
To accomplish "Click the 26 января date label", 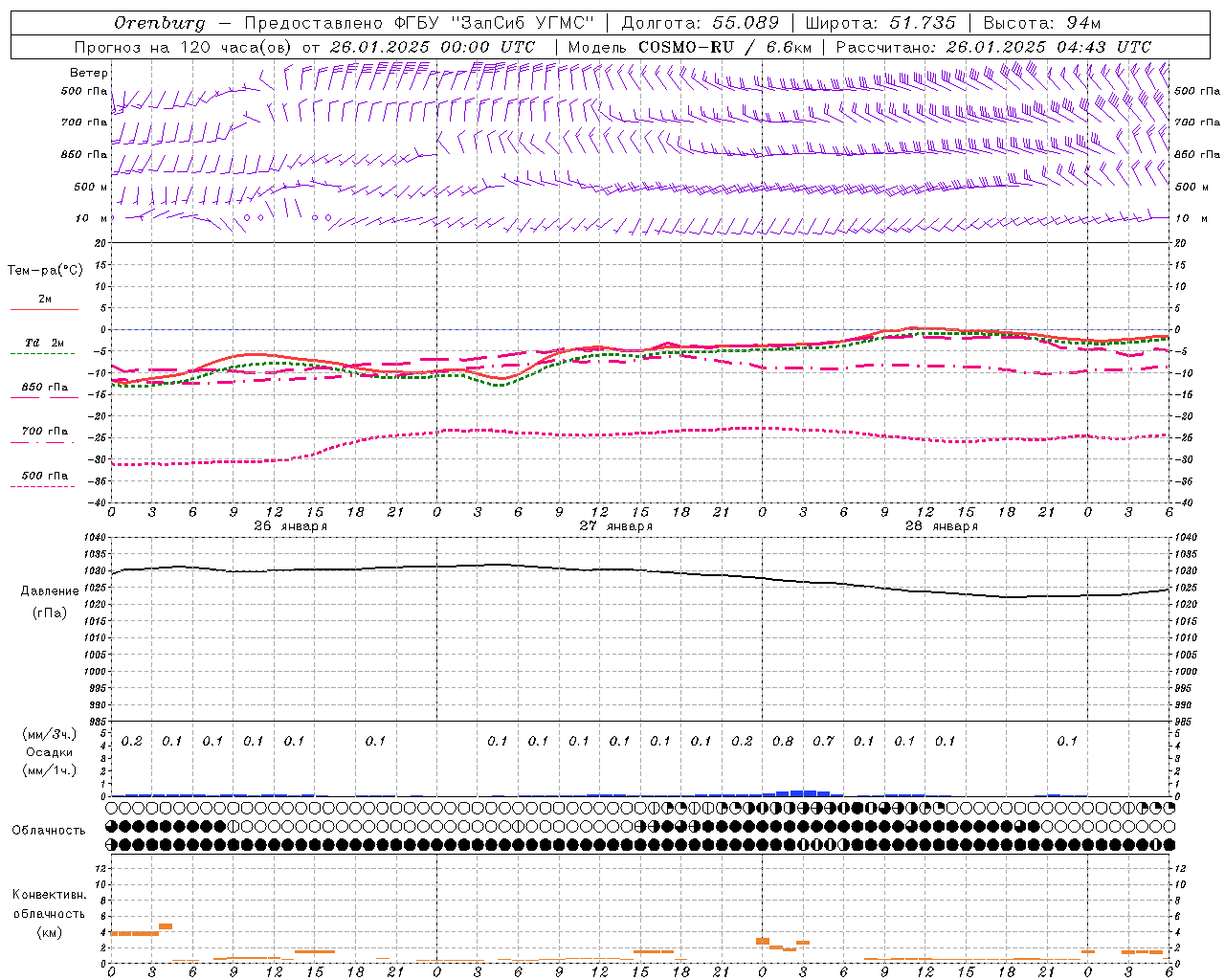I will point(291,526).
